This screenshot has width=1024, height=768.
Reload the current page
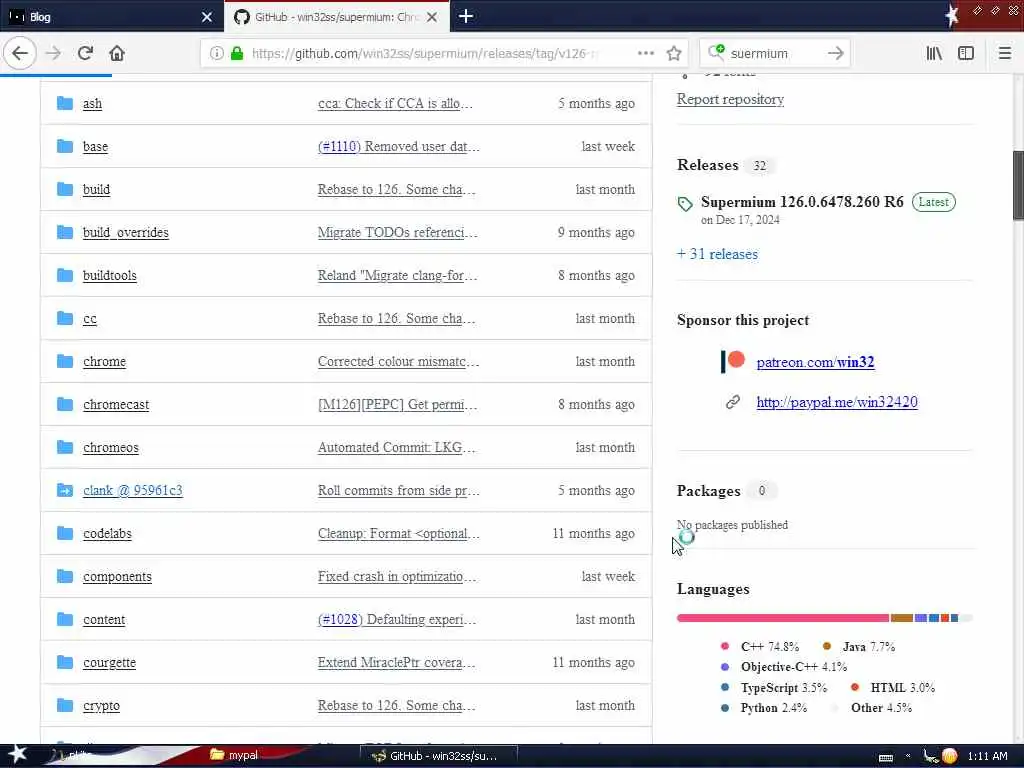point(85,53)
